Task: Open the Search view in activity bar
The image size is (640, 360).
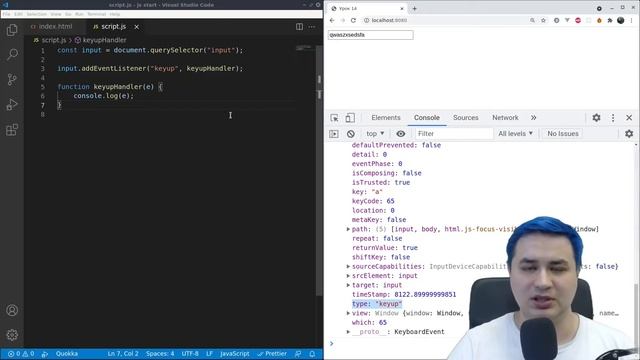Action: tap(12, 54)
